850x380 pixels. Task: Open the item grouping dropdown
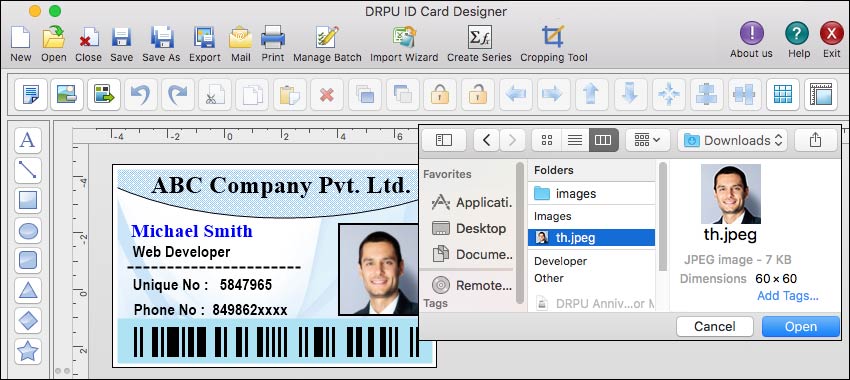tap(647, 140)
